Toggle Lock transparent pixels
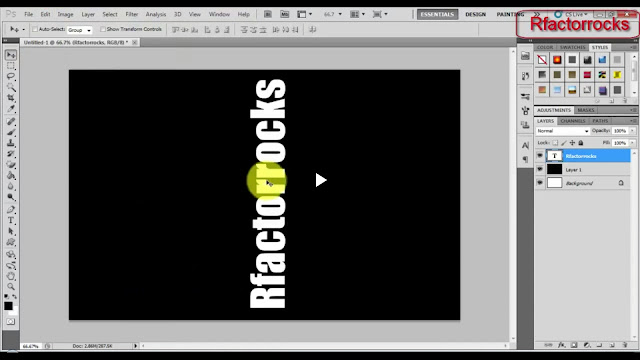 click(555, 143)
